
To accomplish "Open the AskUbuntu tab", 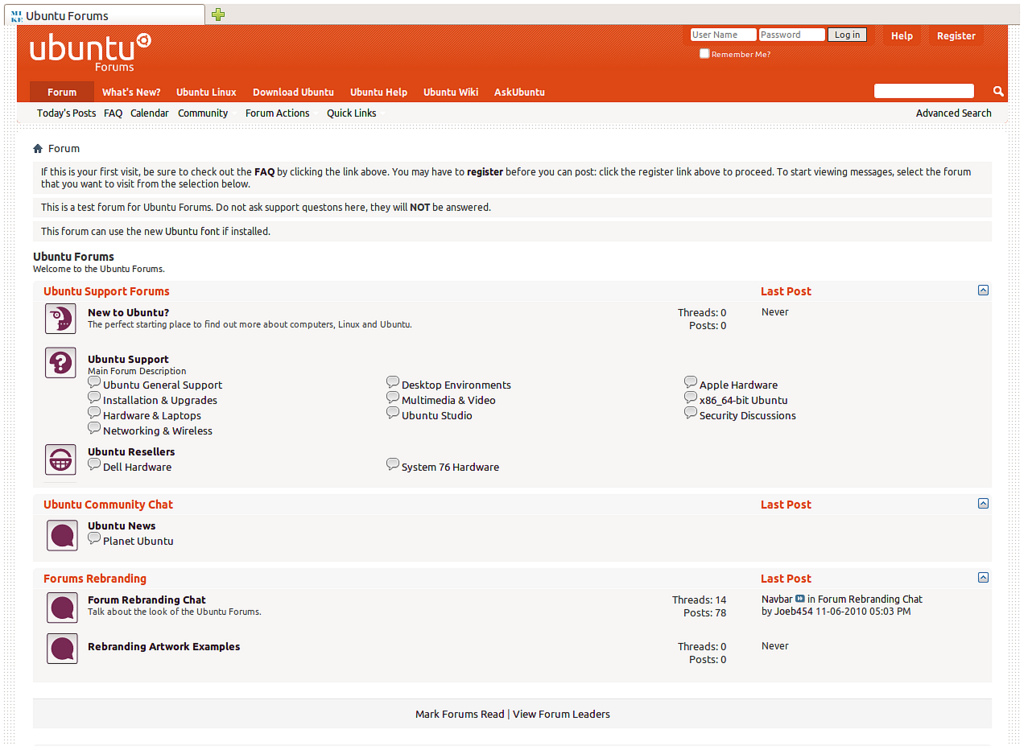I will tap(519, 92).
